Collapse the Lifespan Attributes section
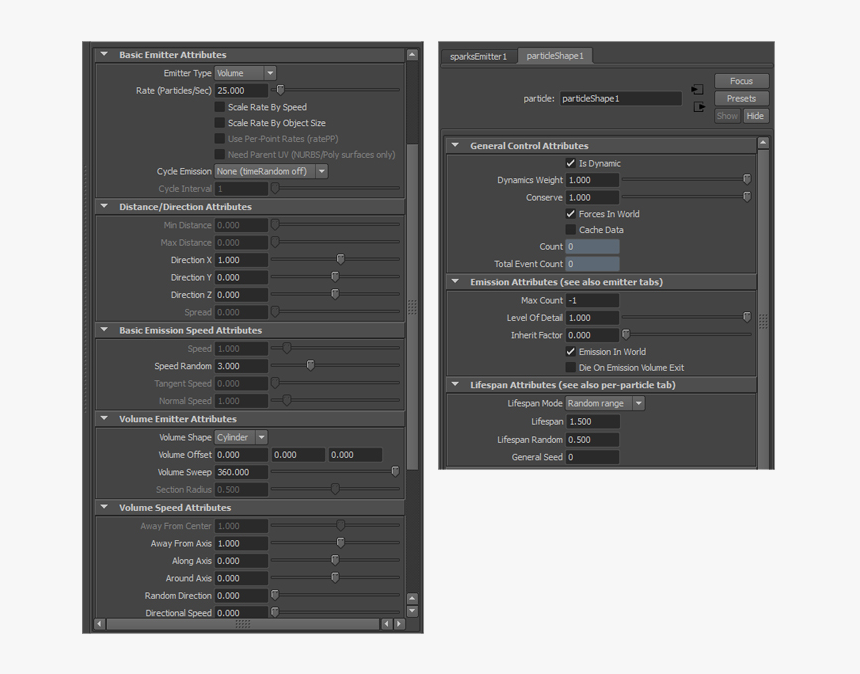This screenshot has height=674, width=860. coord(455,384)
